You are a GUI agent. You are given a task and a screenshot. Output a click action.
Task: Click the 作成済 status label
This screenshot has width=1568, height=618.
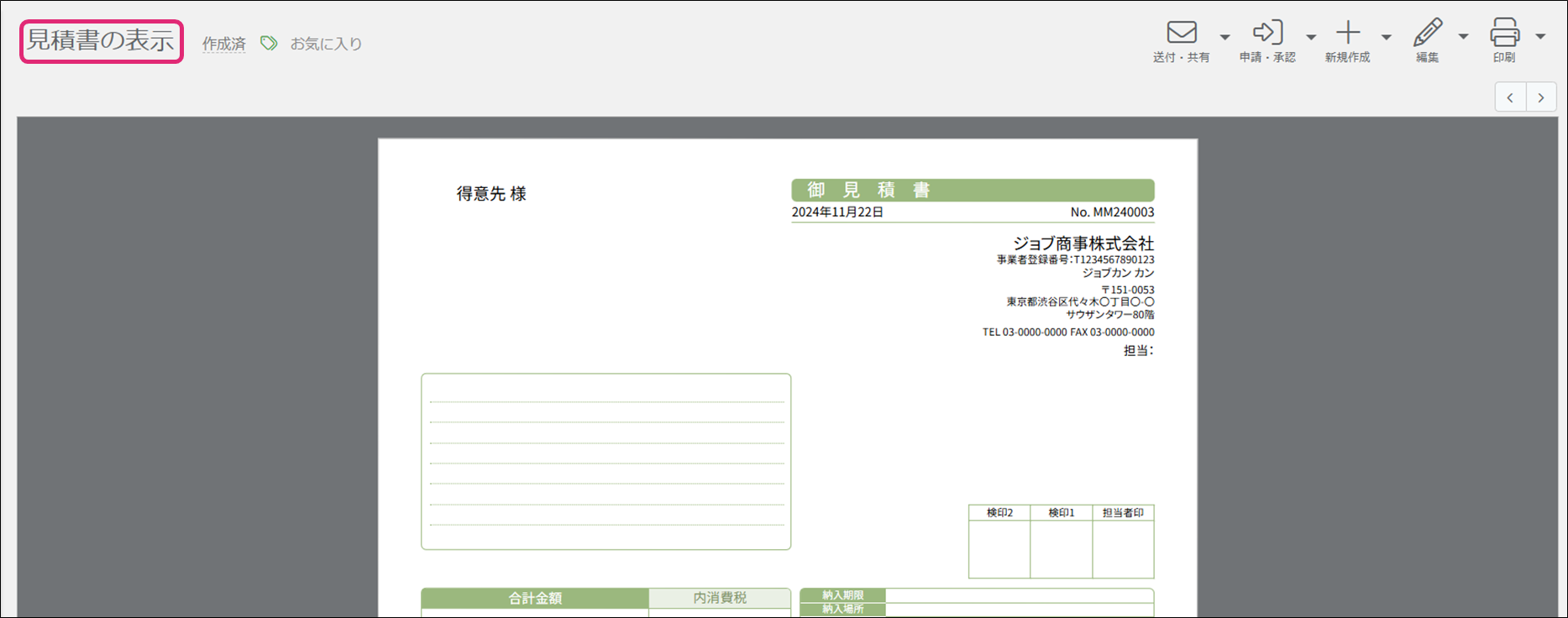point(223,44)
